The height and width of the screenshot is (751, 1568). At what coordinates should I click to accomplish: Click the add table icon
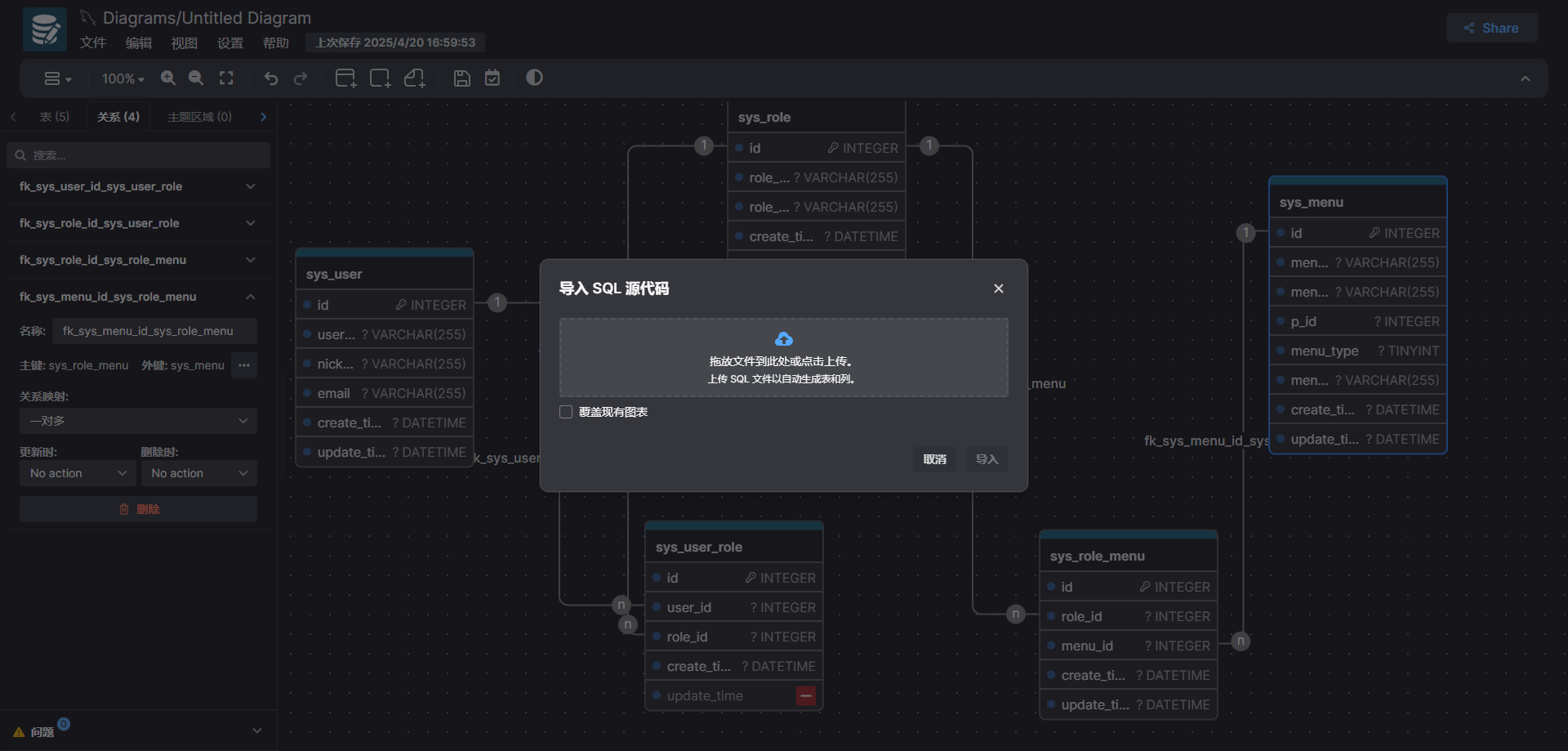pyautogui.click(x=345, y=78)
